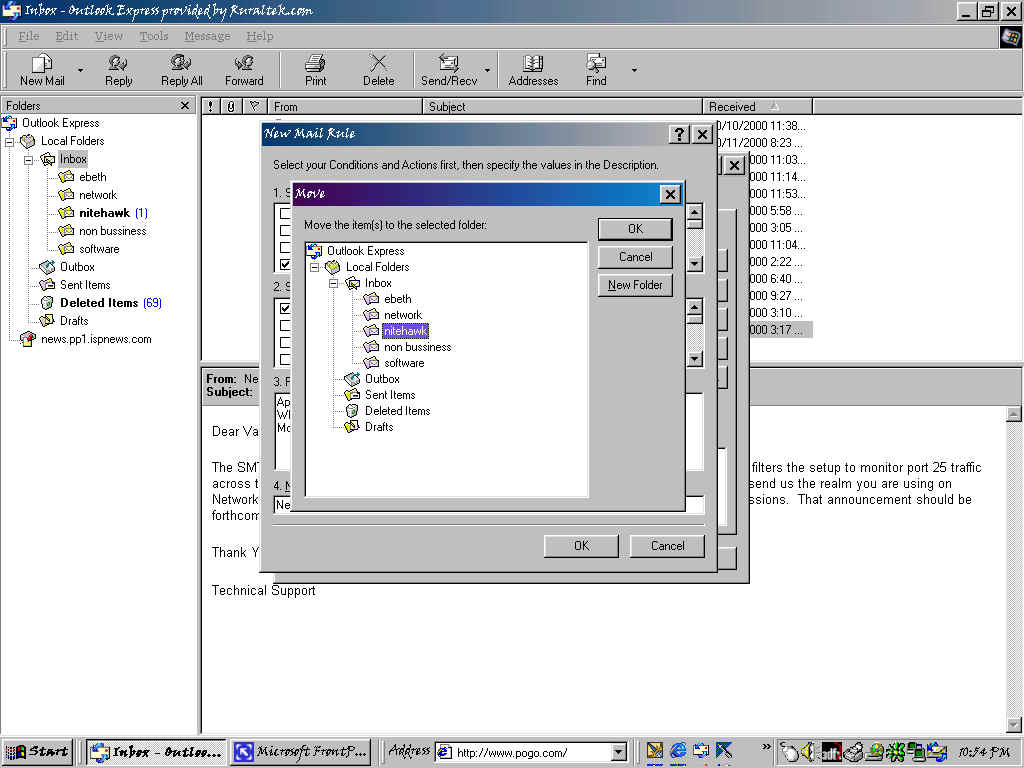Uncheck the ticked box in the conditions list
The width and height of the screenshot is (1024, 768).
285,264
